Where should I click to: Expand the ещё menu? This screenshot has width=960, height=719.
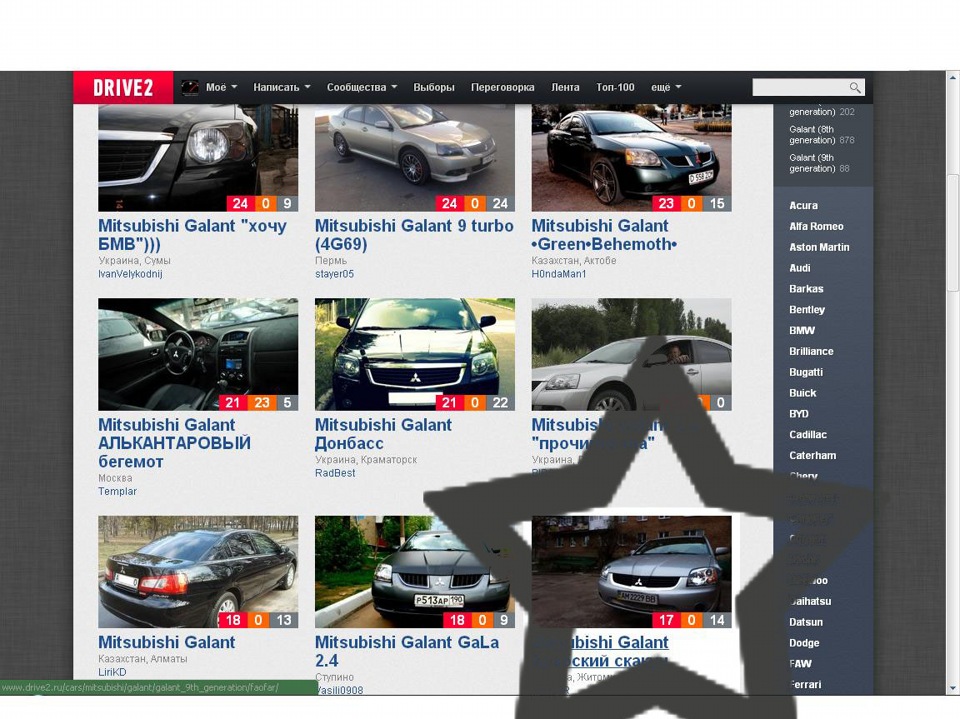click(x=666, y=88)
